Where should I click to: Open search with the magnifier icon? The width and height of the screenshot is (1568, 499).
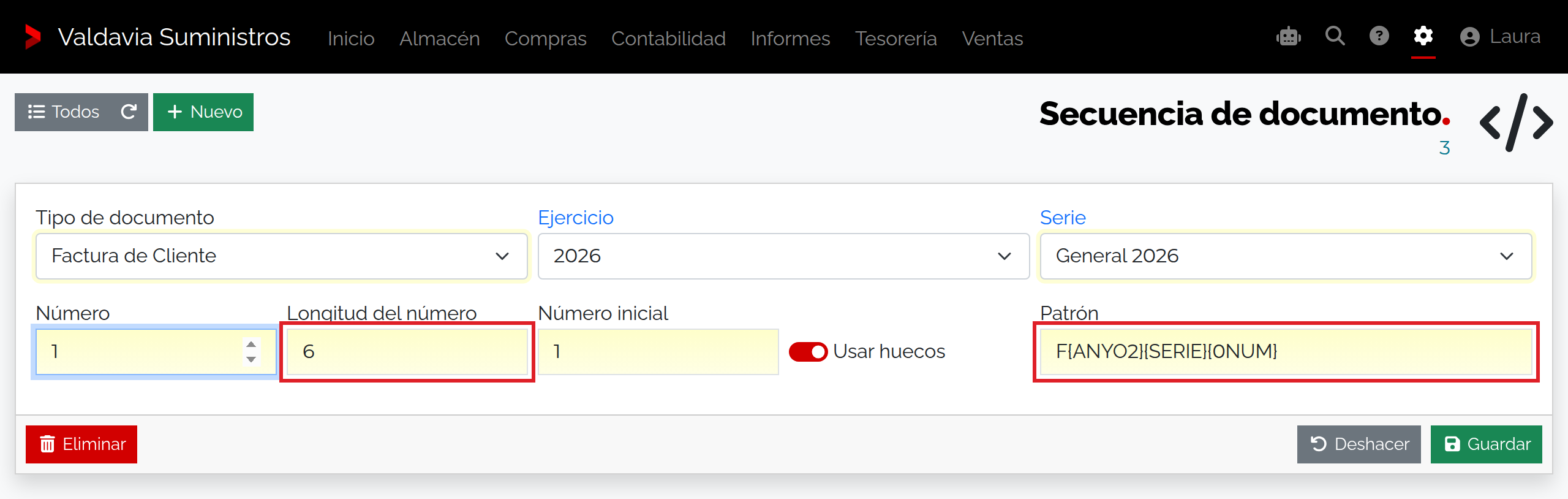[1335, 36]
